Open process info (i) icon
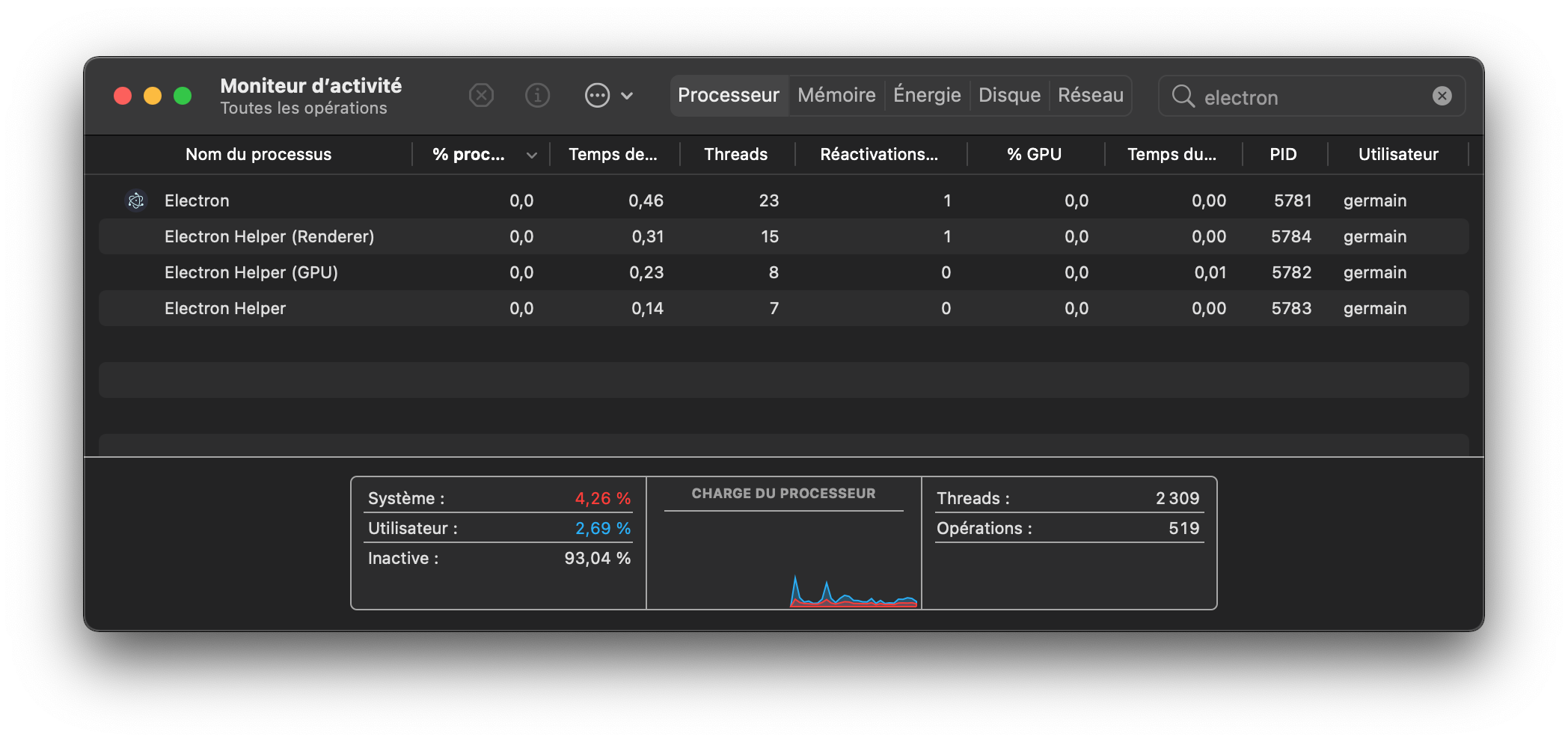 coord(537,96)
